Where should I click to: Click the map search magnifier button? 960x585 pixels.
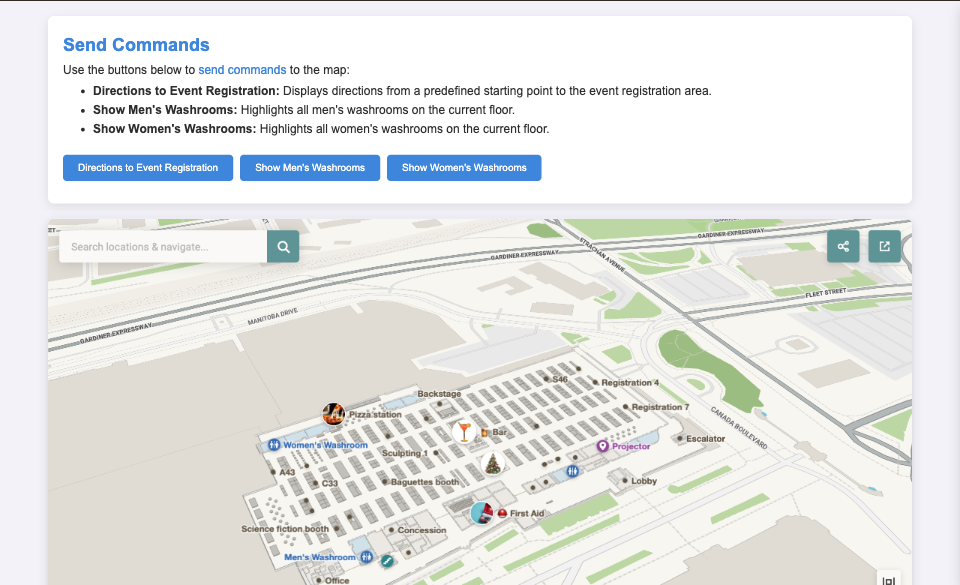point(283,247)
